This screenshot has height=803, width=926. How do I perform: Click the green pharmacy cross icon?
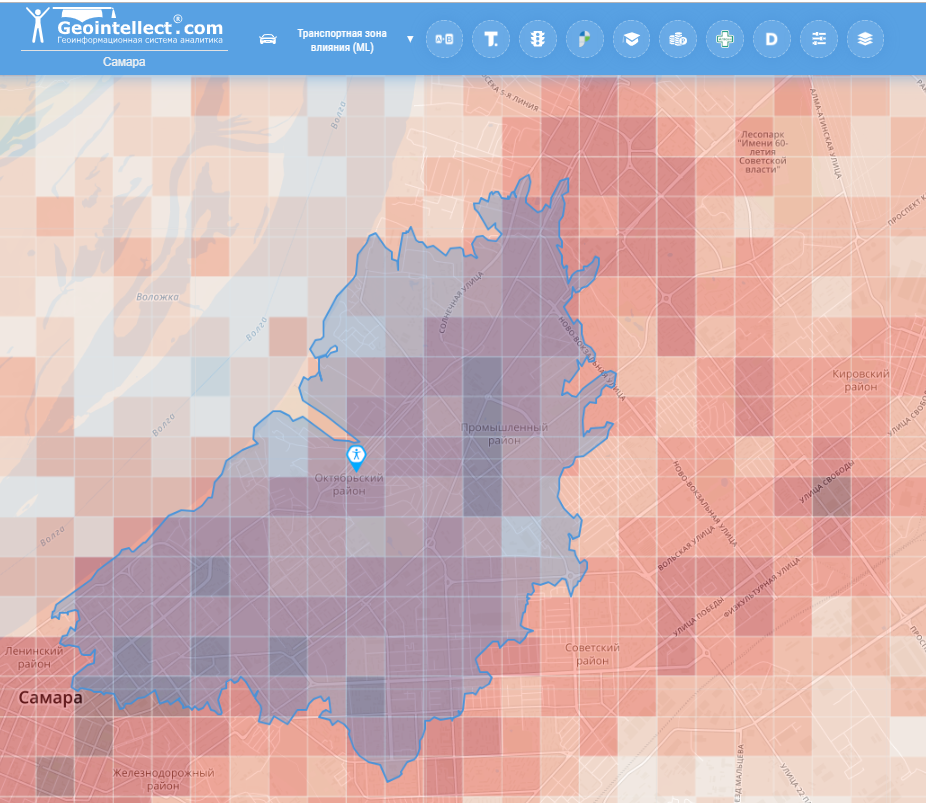[x=724, y=39]
